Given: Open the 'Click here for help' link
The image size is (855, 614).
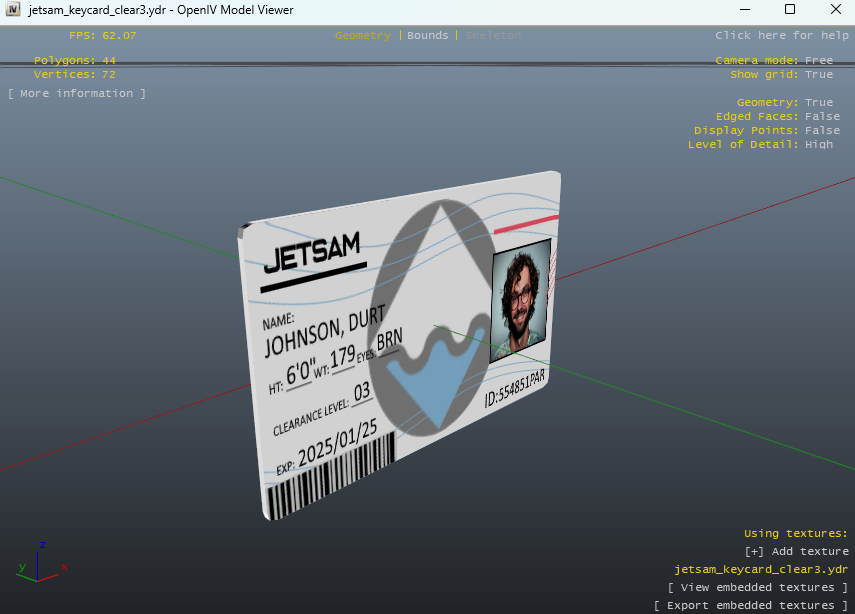Looking at the screenshot, I should click(782, 35).
